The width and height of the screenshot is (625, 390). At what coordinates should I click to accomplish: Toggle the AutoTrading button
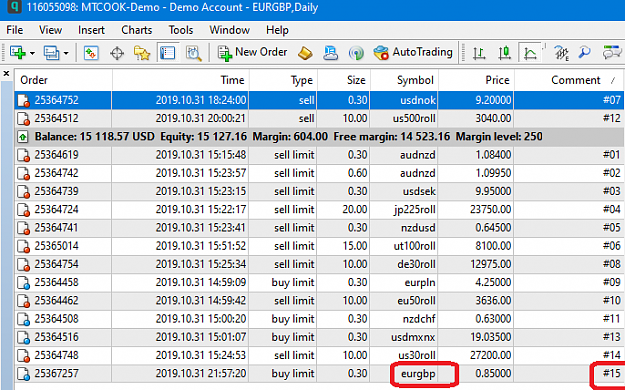coord(413,52)
